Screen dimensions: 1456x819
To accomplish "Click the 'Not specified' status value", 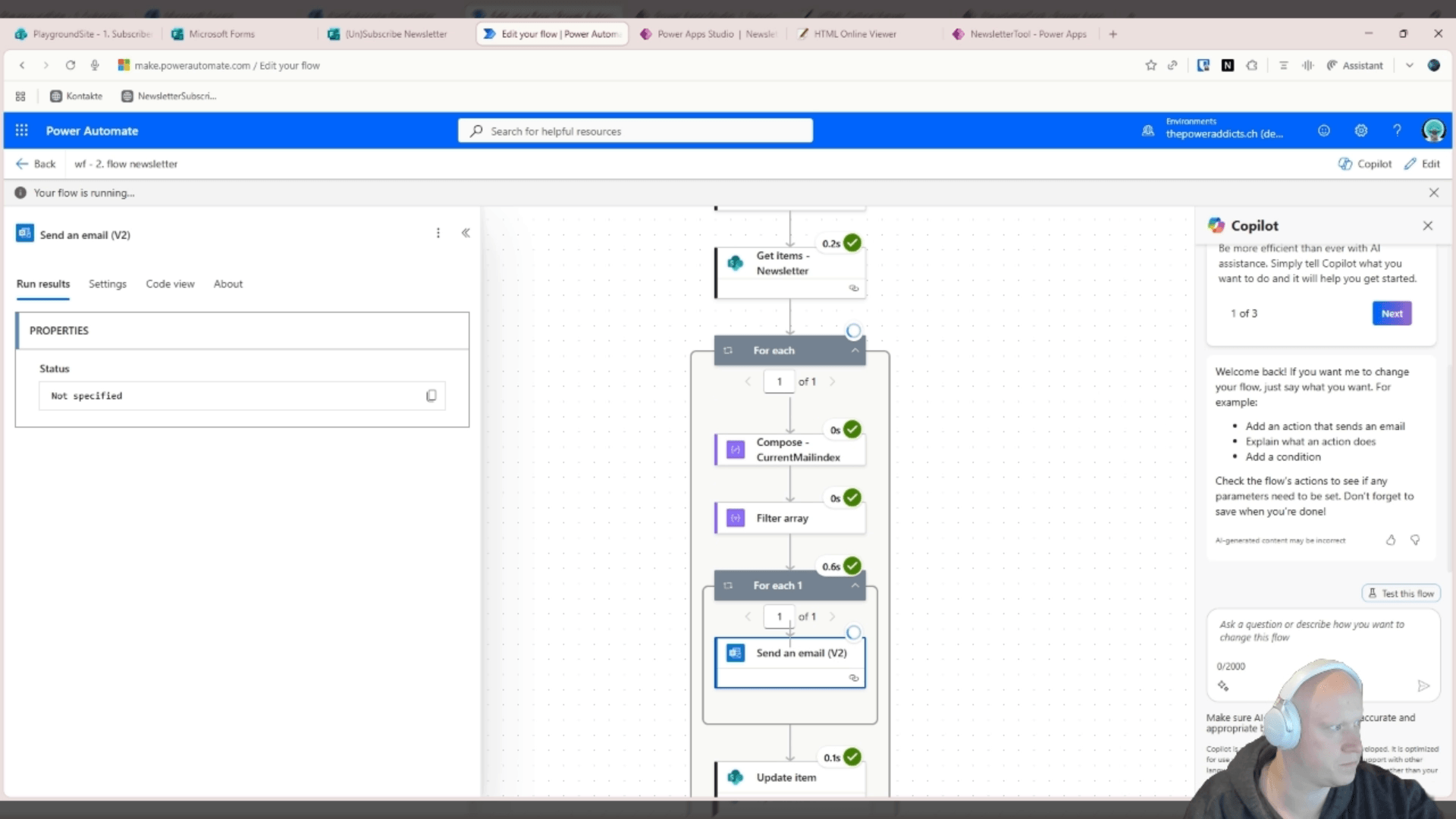I will (86, 396).
